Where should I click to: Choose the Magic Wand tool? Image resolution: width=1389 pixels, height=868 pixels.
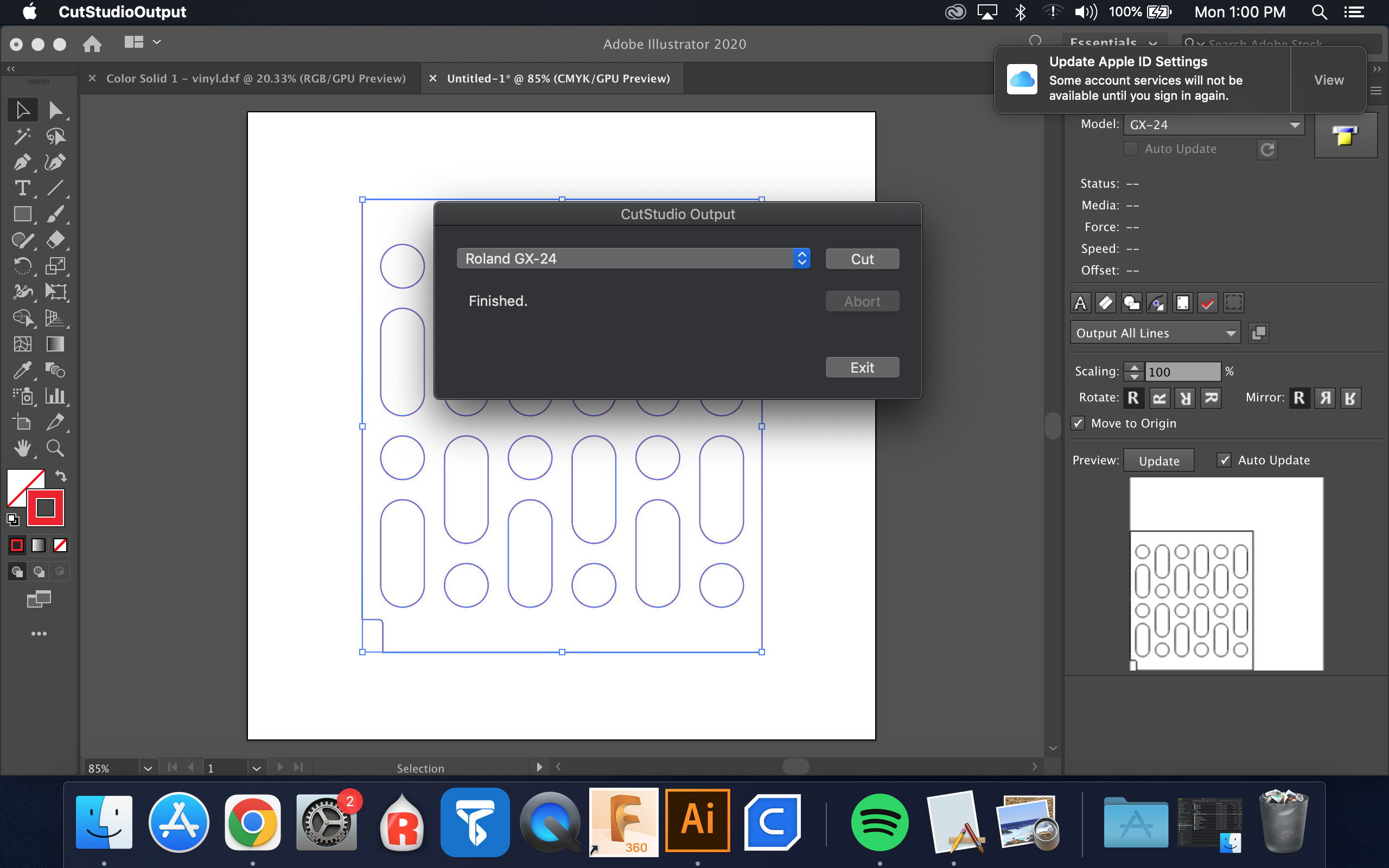[22, 136]
